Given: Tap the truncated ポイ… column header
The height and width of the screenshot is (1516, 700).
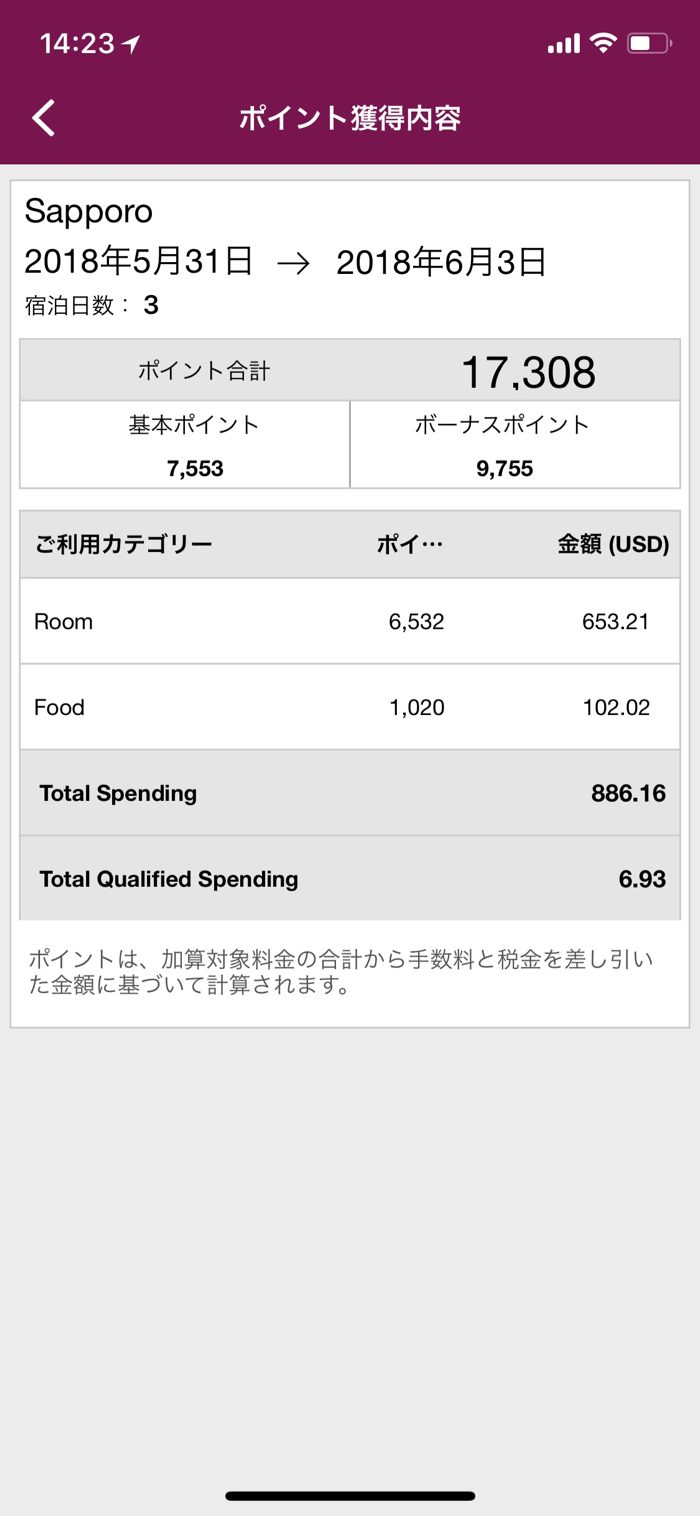Looking at the screenshot, I should click(x=409, y=545).
